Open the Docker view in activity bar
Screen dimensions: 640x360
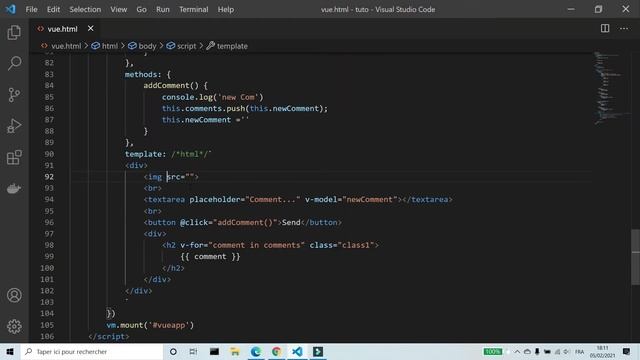14,189
